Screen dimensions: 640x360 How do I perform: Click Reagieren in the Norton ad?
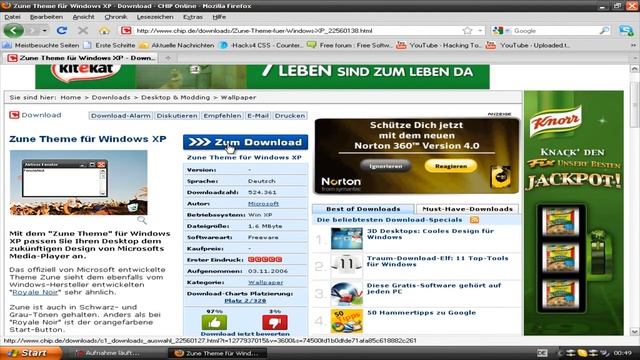(x=451, y=166)
